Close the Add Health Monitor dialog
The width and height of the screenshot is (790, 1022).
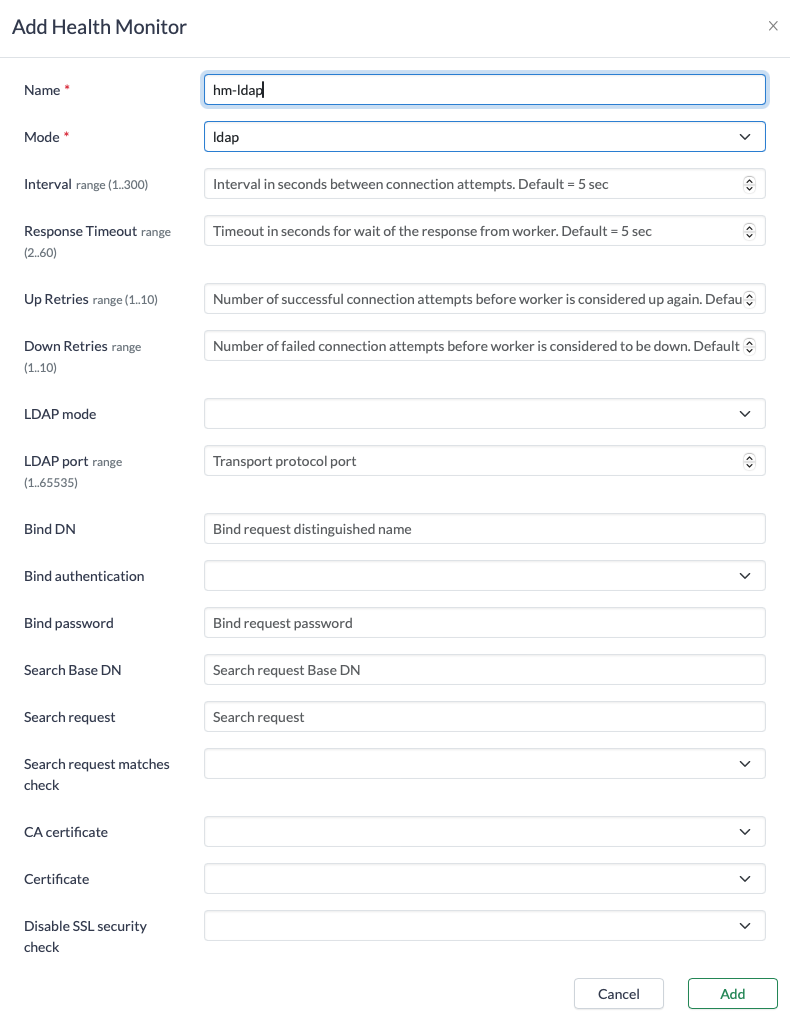point(772,27)
